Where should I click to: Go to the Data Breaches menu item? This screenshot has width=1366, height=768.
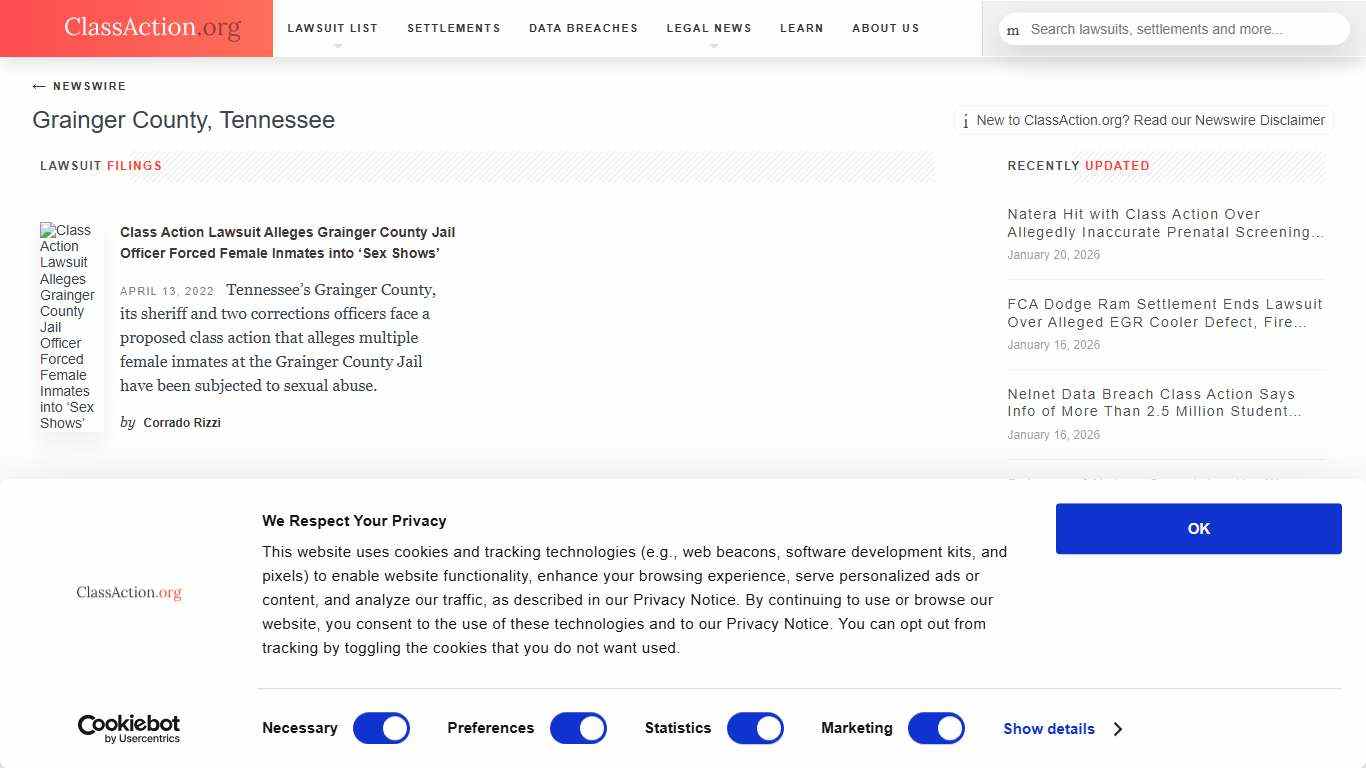click(583, 28)
